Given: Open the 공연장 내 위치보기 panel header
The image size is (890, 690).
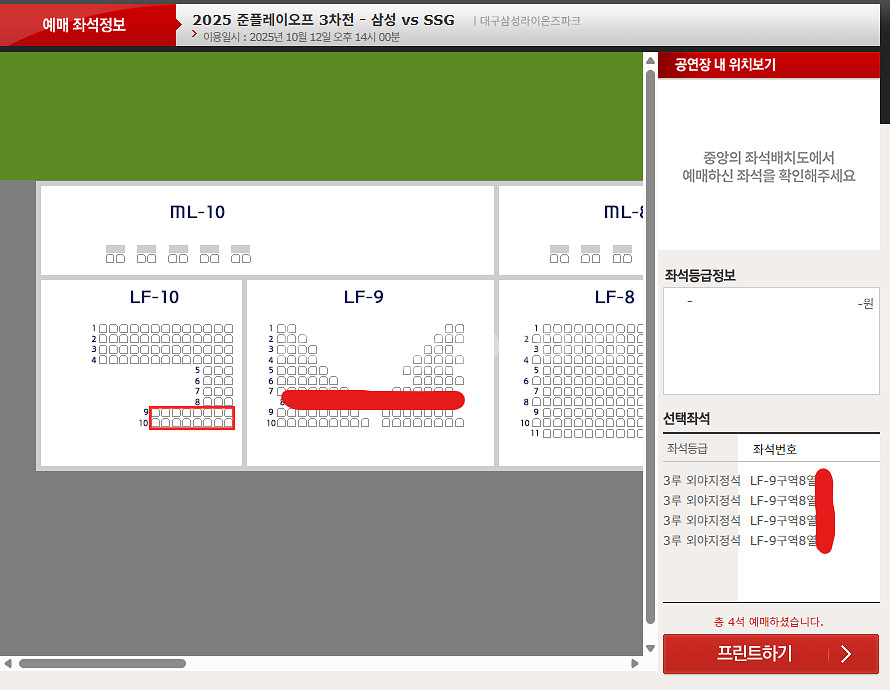Looking at the screenshot, I should click(725, 65).
